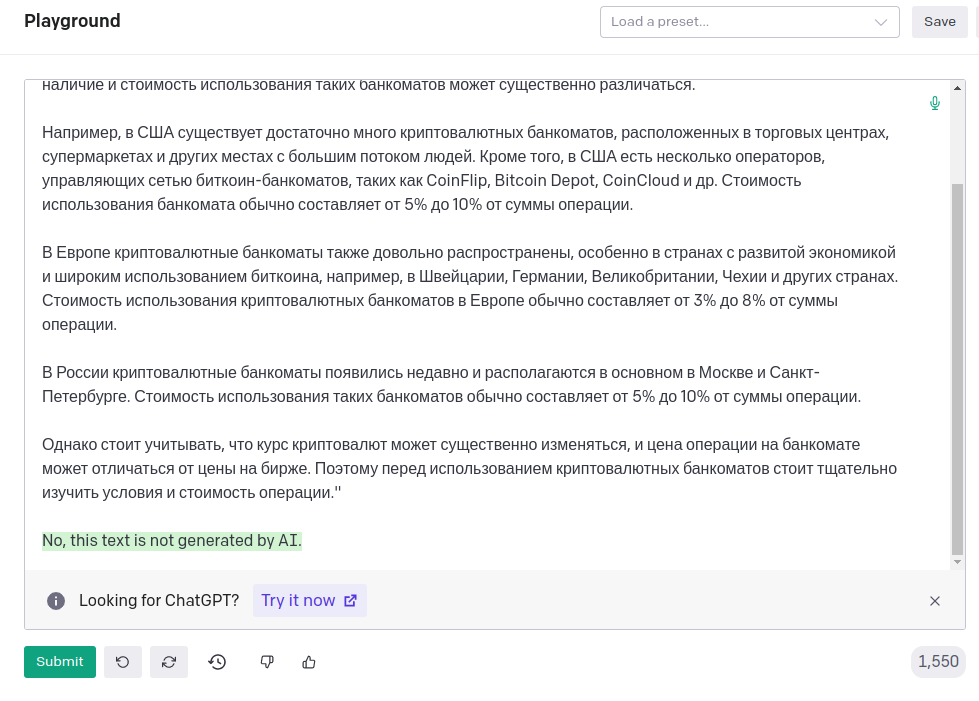Click the Submit button

(x=60, y=662)
